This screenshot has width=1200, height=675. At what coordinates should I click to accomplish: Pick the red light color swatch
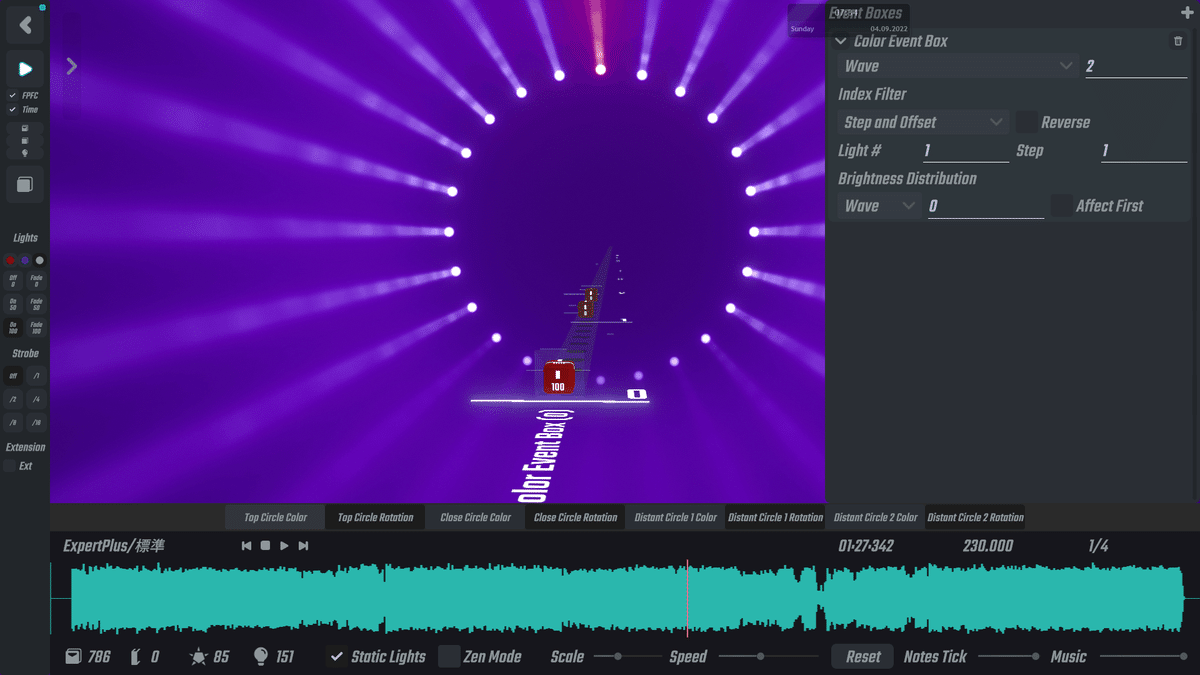click(x=10, y=260)
